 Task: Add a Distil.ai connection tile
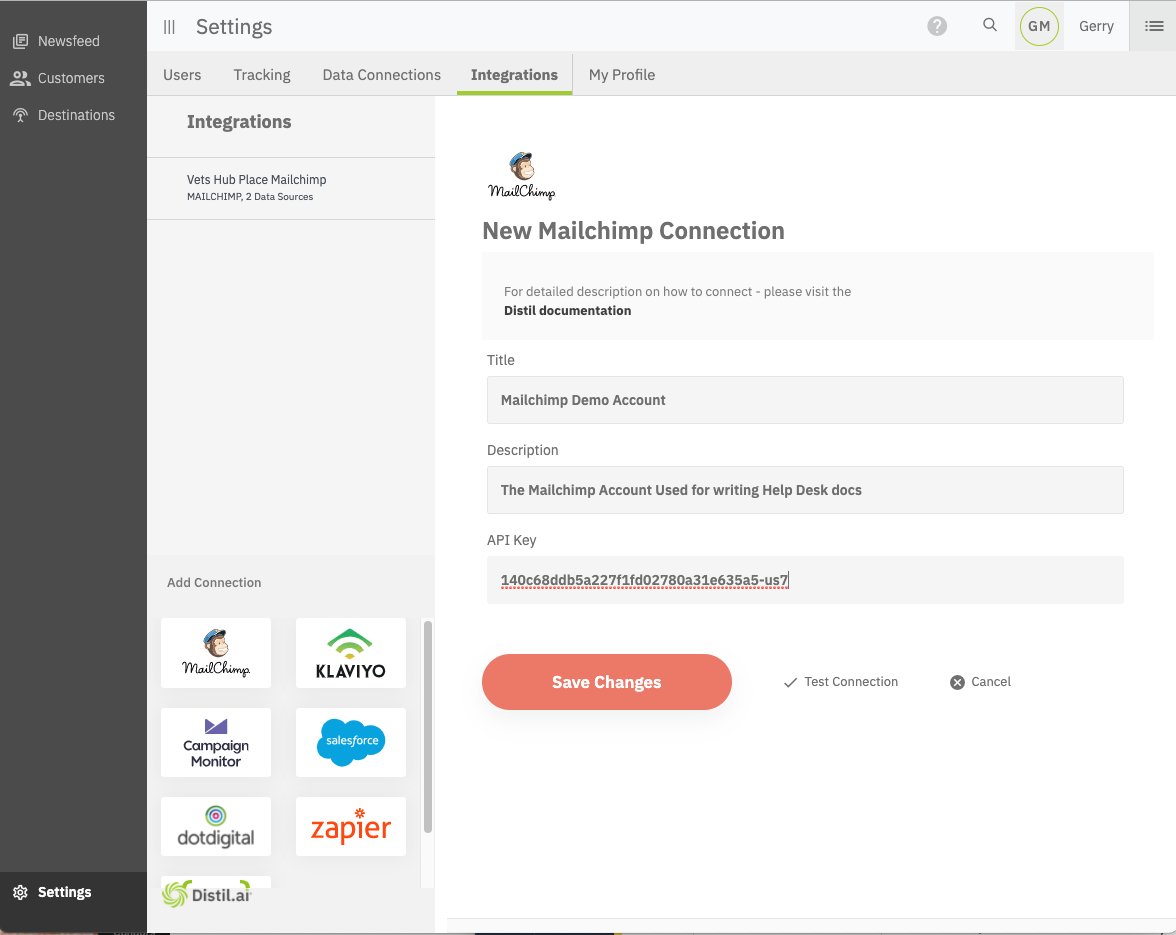point(216,892)
